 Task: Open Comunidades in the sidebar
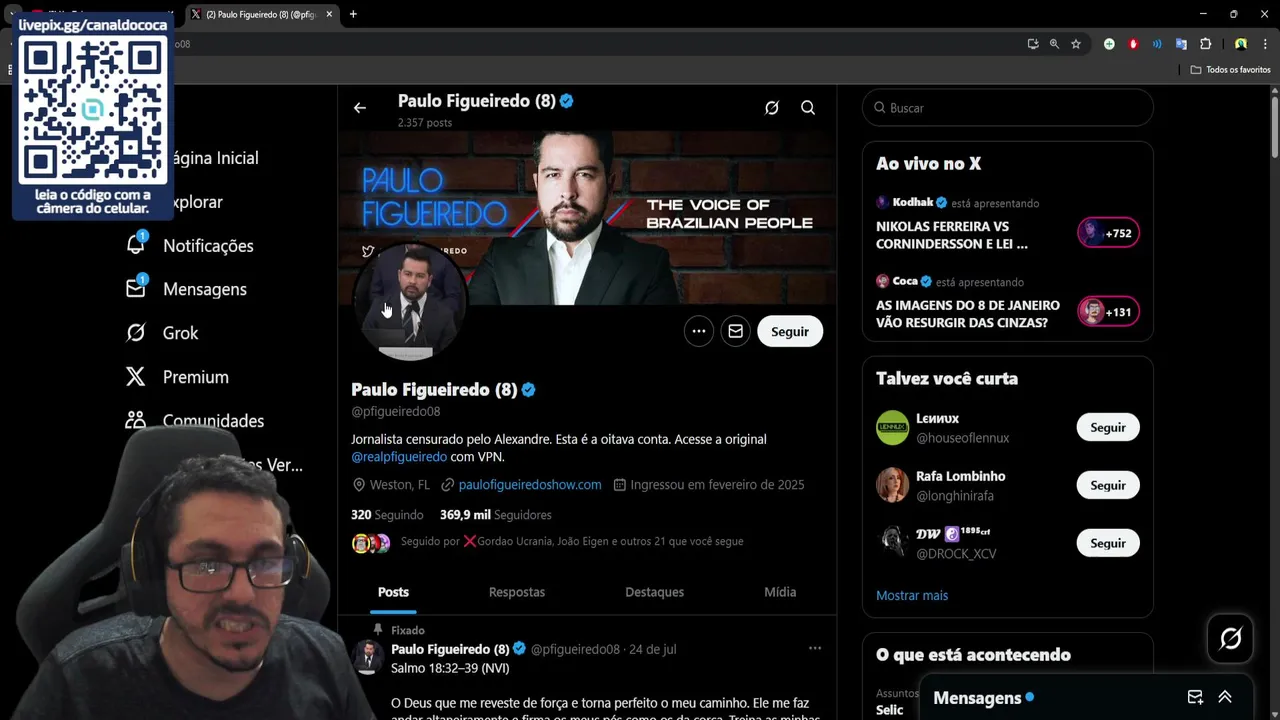pos(213,421)
